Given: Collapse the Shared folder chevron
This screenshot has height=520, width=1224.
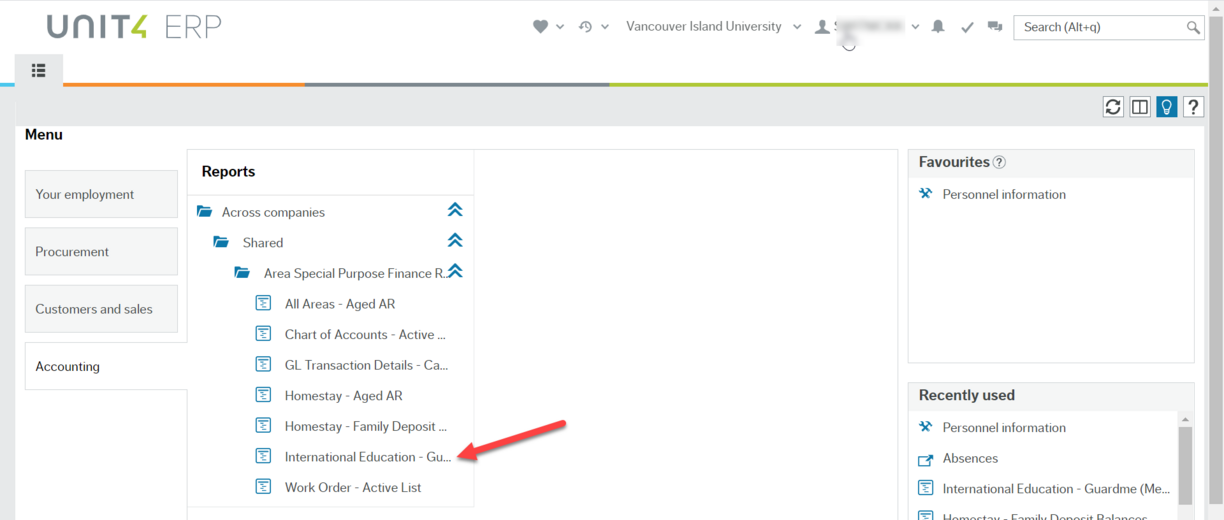Looking at the screenshot, I should pyautogui.click(x=455, y=240).
